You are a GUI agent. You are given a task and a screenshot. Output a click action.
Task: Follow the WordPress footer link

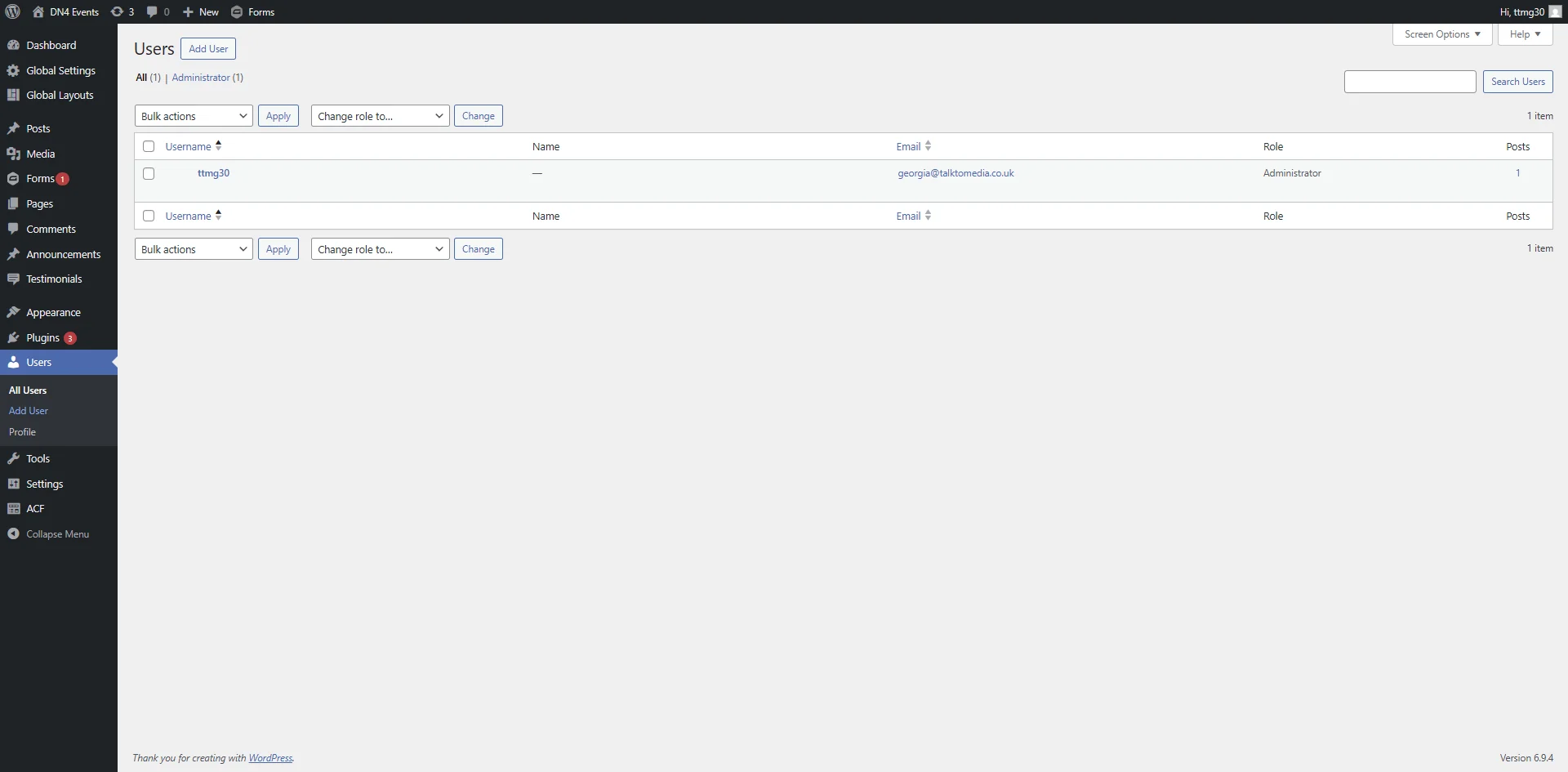pos(270,758)
